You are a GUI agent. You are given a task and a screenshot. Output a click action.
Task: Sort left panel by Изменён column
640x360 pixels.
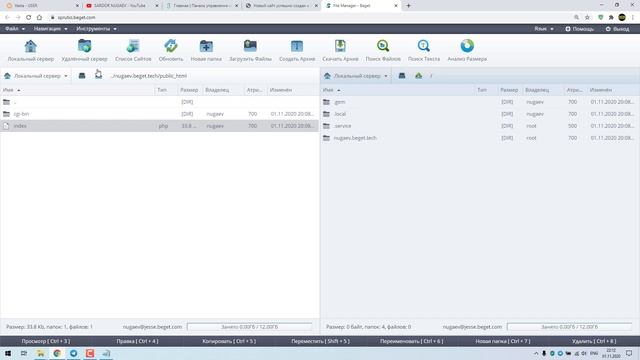coord(281,90)
